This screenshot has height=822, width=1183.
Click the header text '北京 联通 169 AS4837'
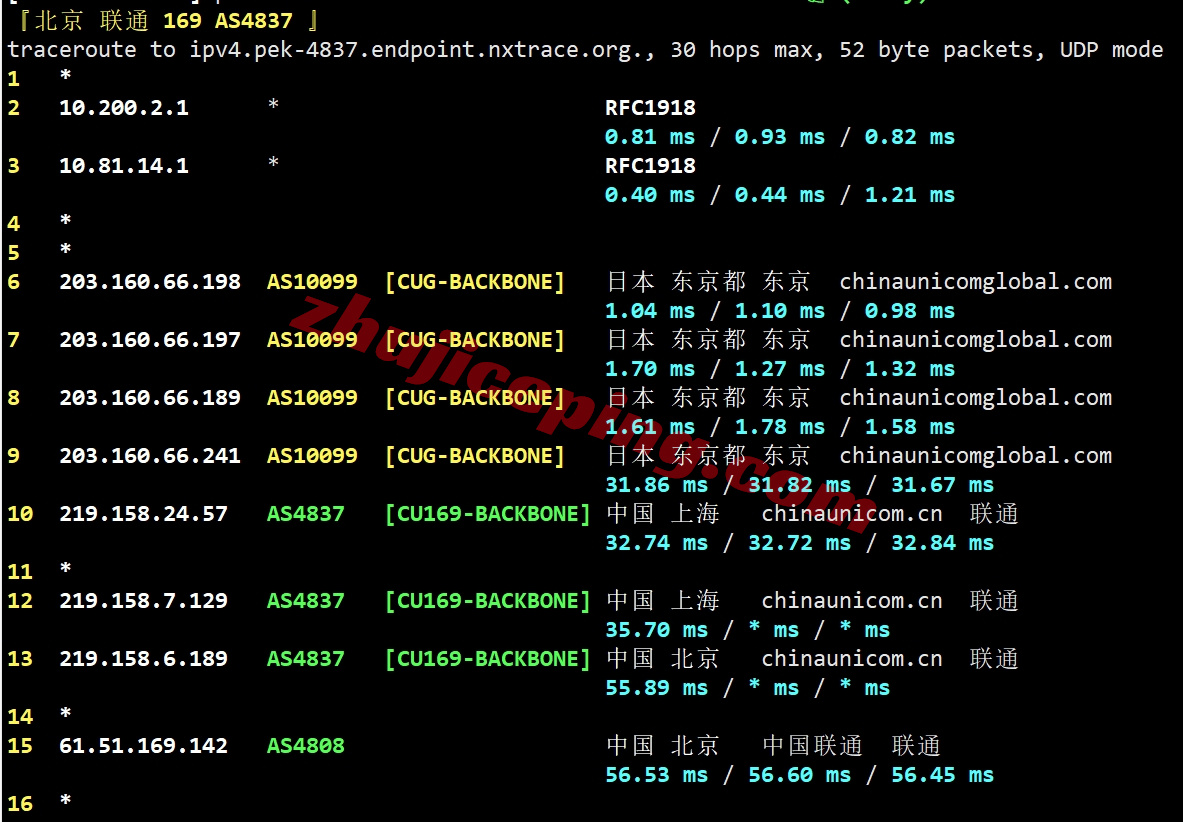(163, 21)
